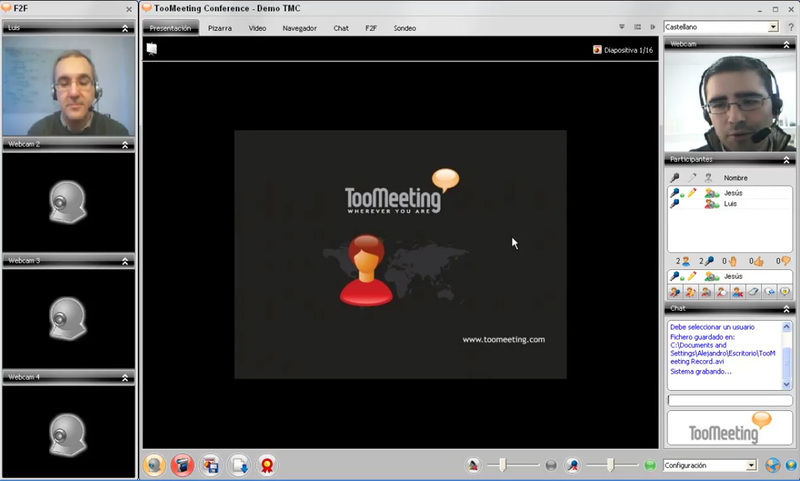Click the red recording clapperboard button
The image size is (800, 481).
point(182,465)
